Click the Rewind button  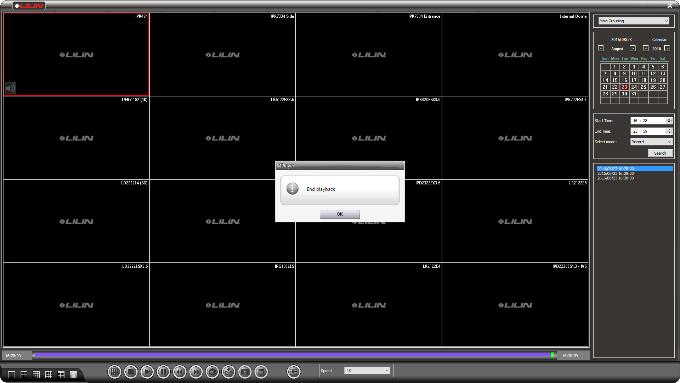(x=179, y=372)
